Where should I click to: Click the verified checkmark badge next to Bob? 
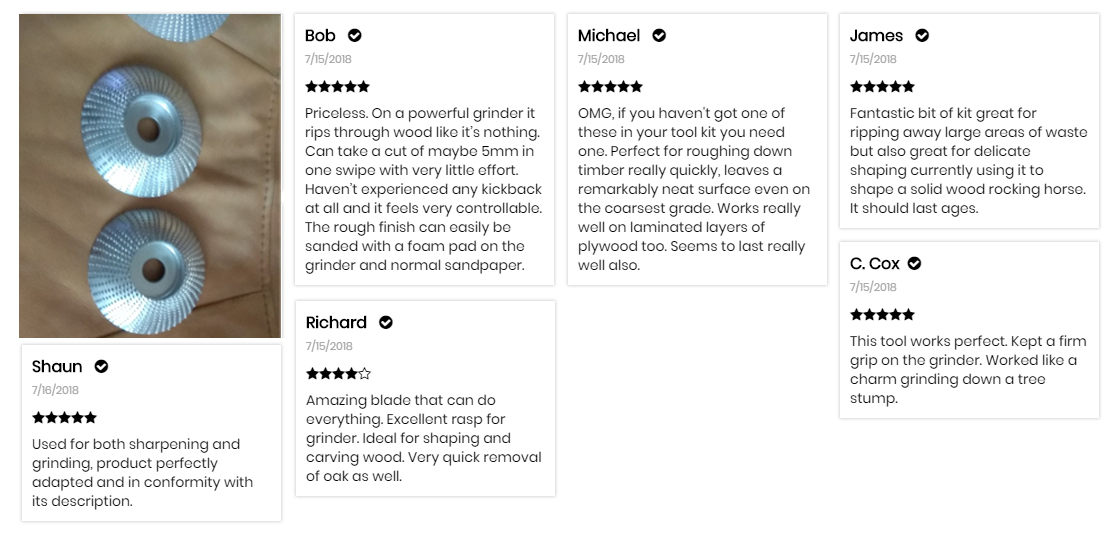click(x=355, y=36)
